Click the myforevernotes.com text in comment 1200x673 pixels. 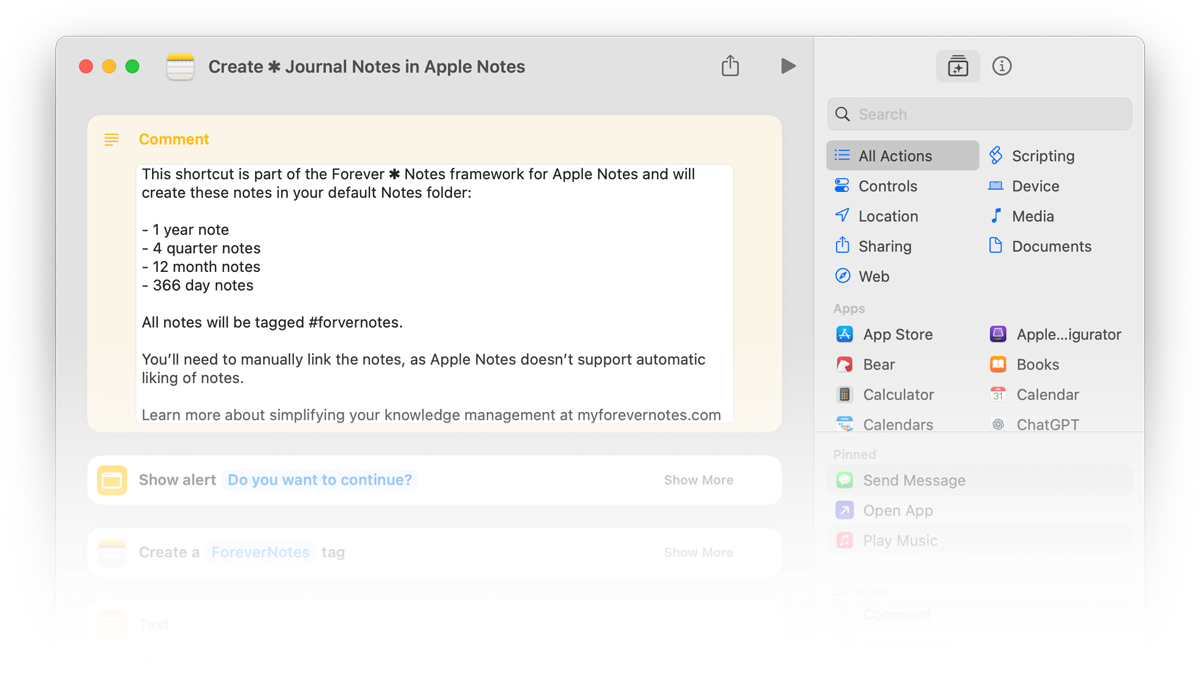649,415
